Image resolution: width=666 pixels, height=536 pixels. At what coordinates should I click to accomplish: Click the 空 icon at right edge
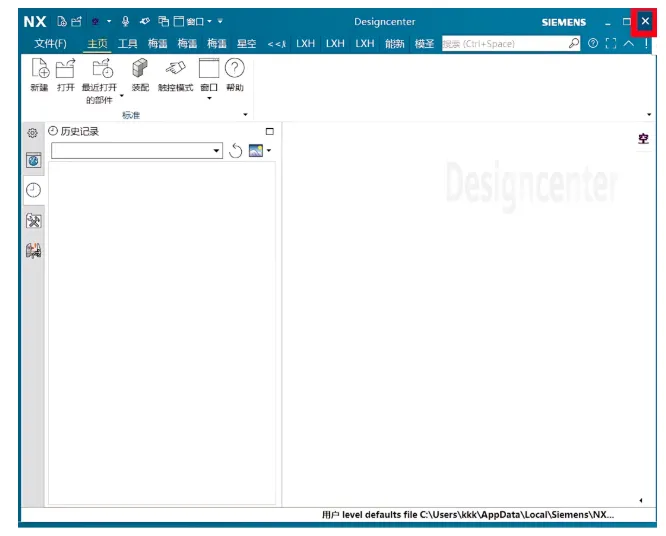643,138
